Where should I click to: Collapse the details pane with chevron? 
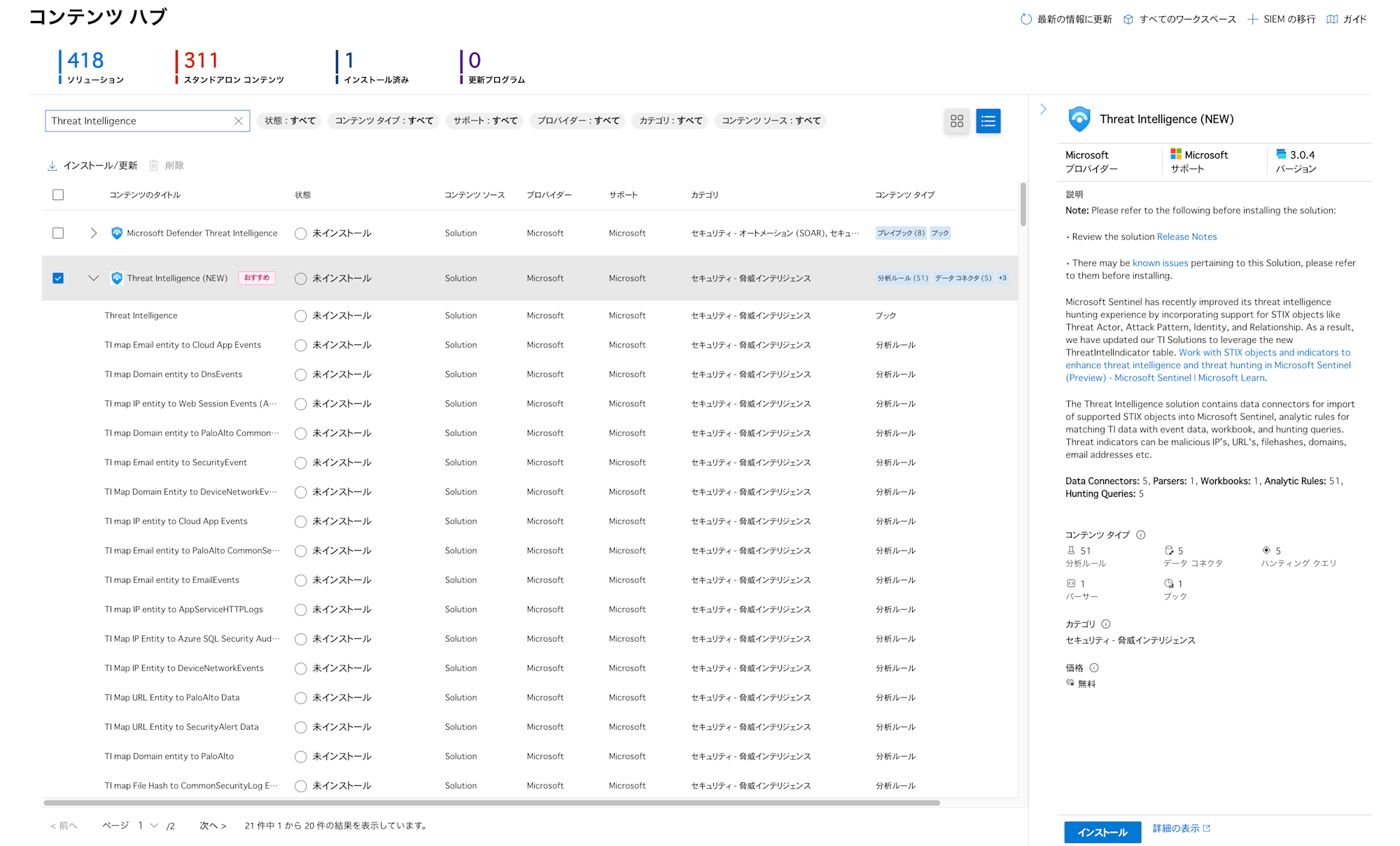pos(1043,109)
